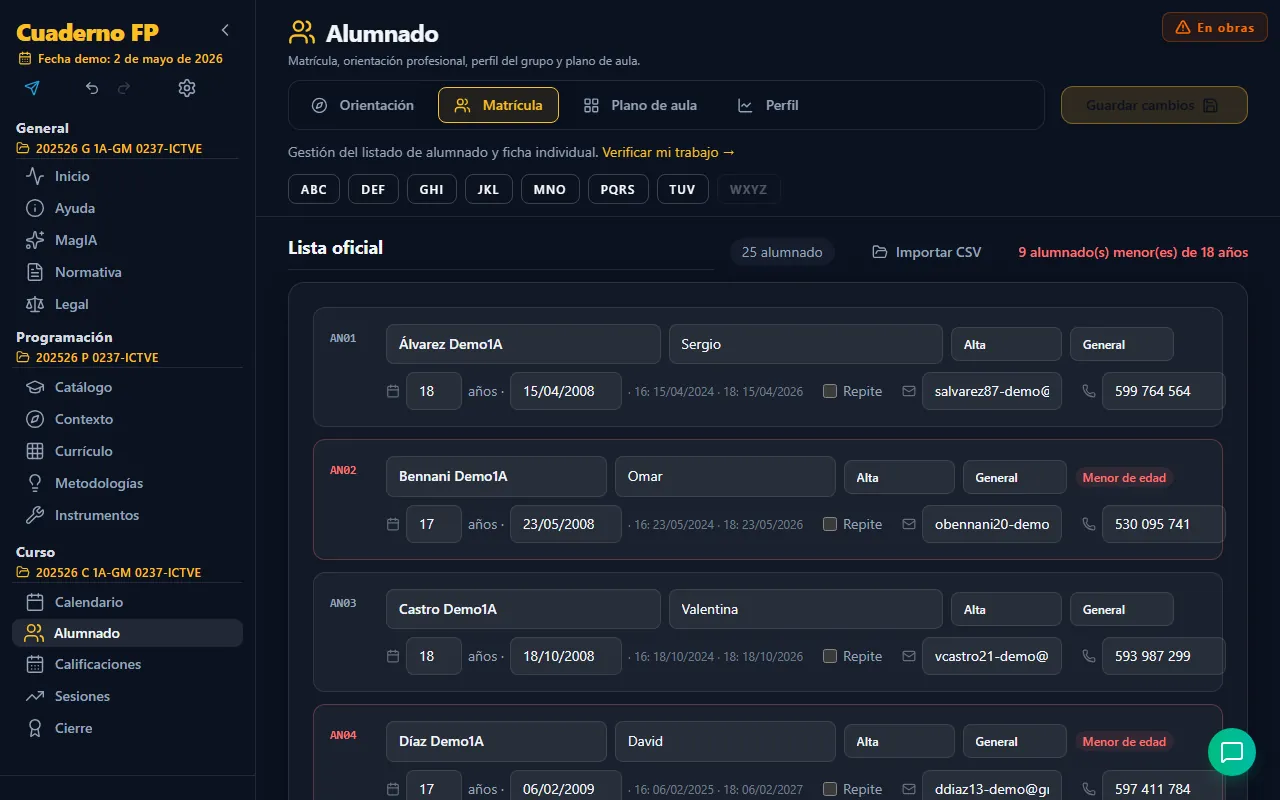Click the Valentina first name field
This screenshot has height=800, width=1280.
(806, 609)
